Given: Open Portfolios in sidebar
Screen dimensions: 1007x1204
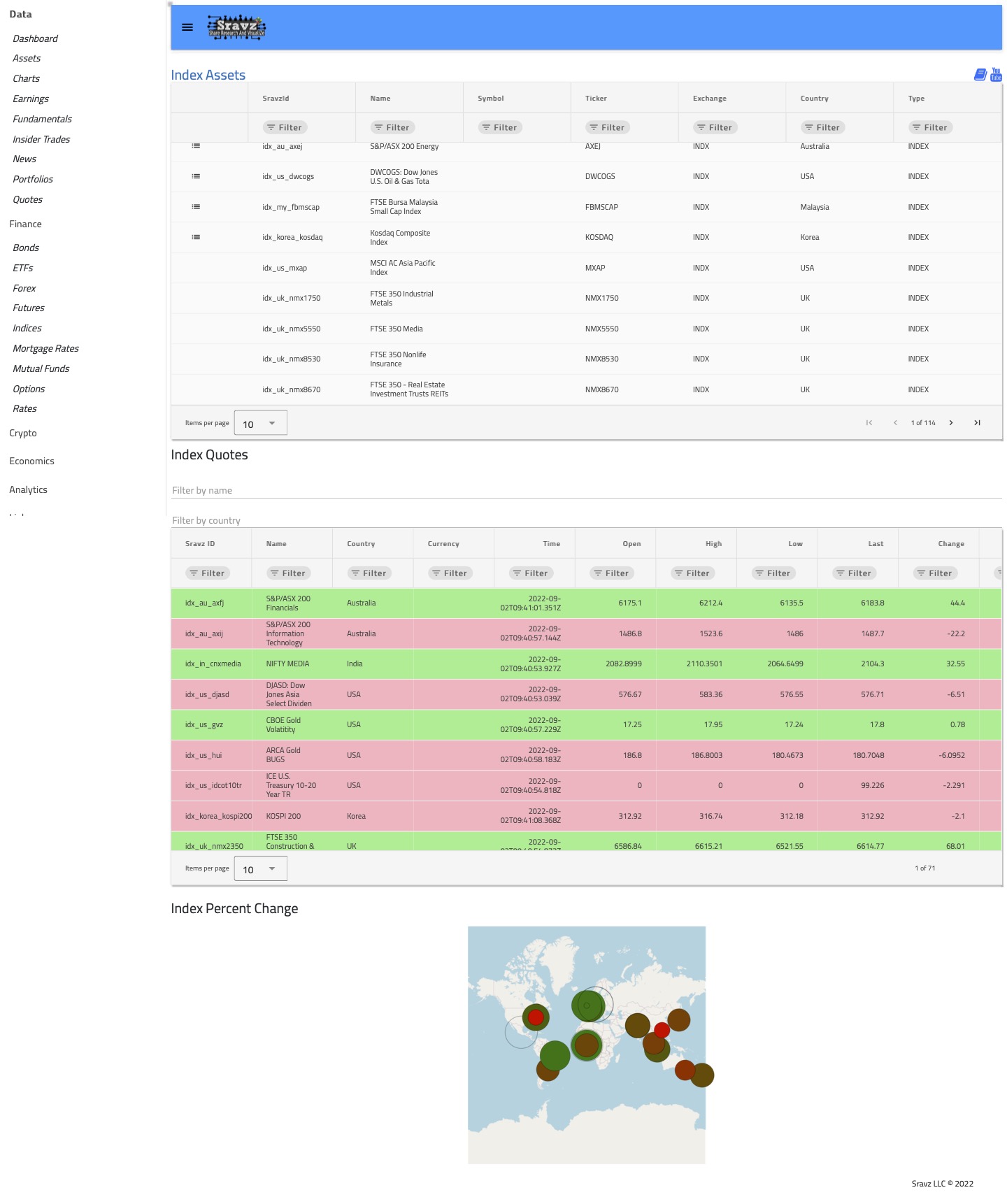Looking at the screenshot, I should pyautogui.click(x=33, y=179).
